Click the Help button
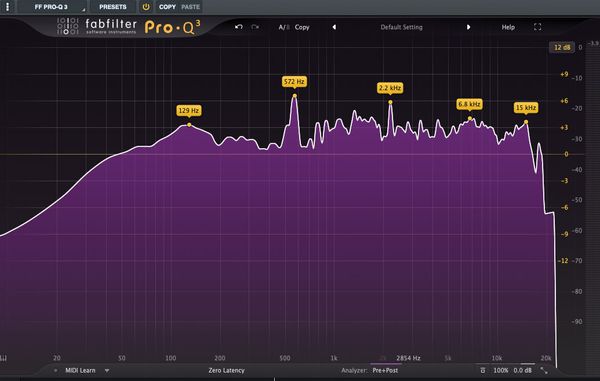 pyautogui.click(x=508, y=27)
